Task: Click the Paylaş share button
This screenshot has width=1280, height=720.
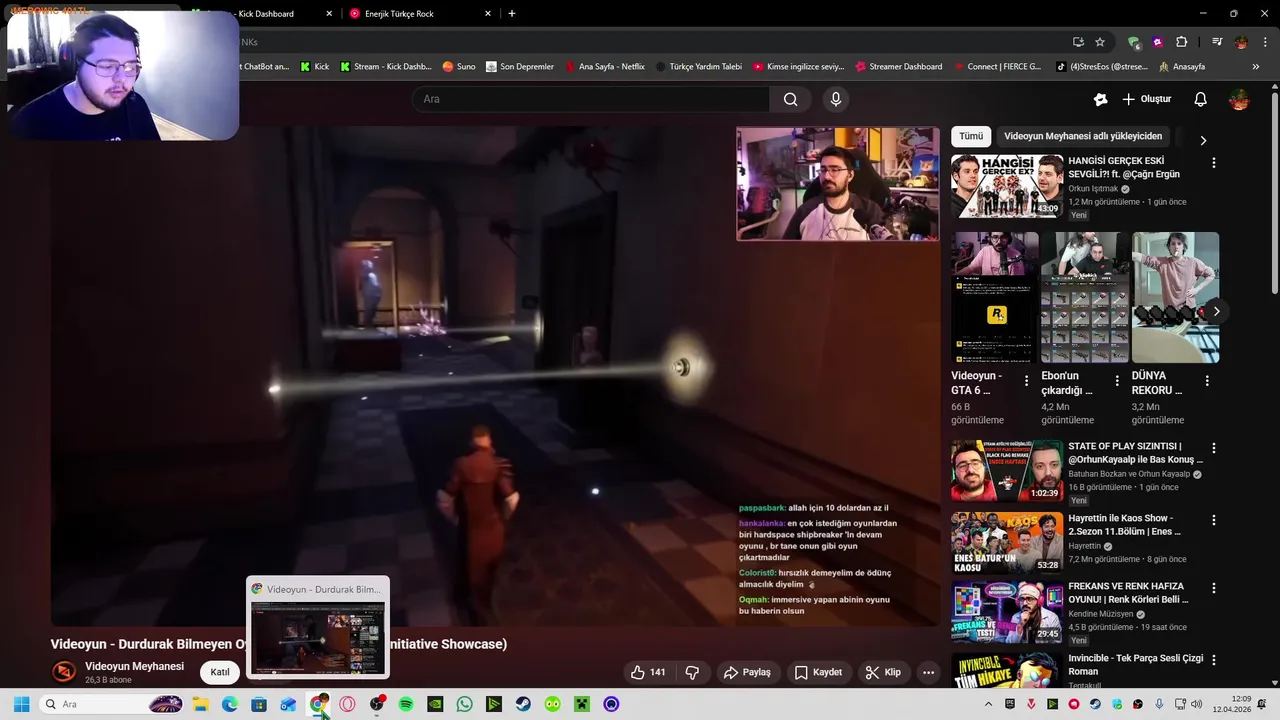Action: pyautogui.click(x=747, y=672)
